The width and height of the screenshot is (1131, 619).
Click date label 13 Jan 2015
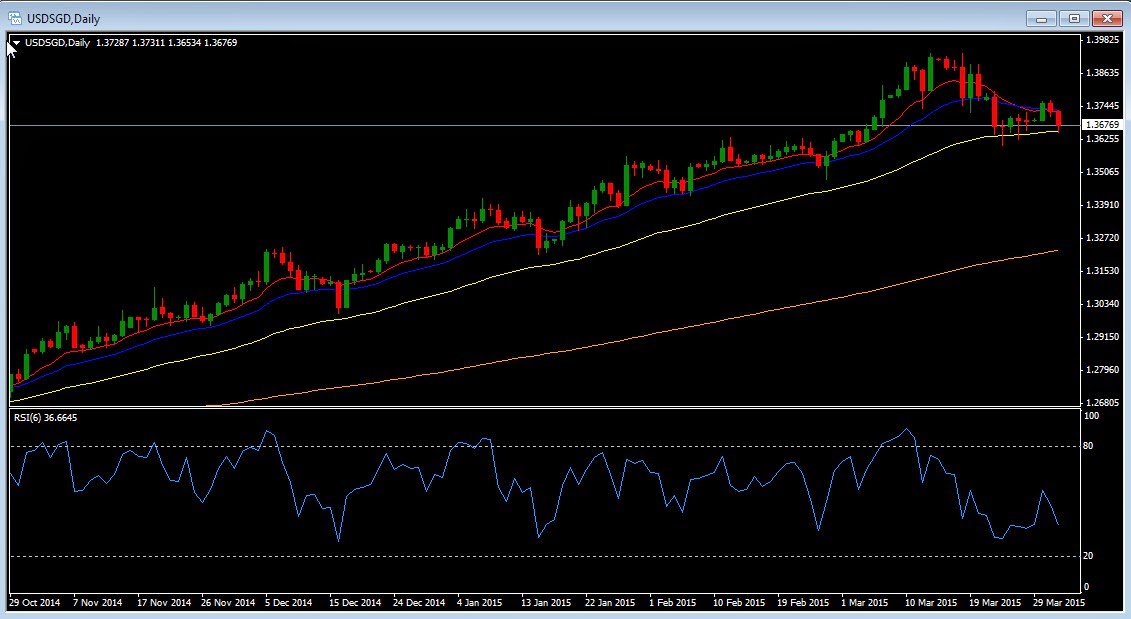tap(546, 602)
